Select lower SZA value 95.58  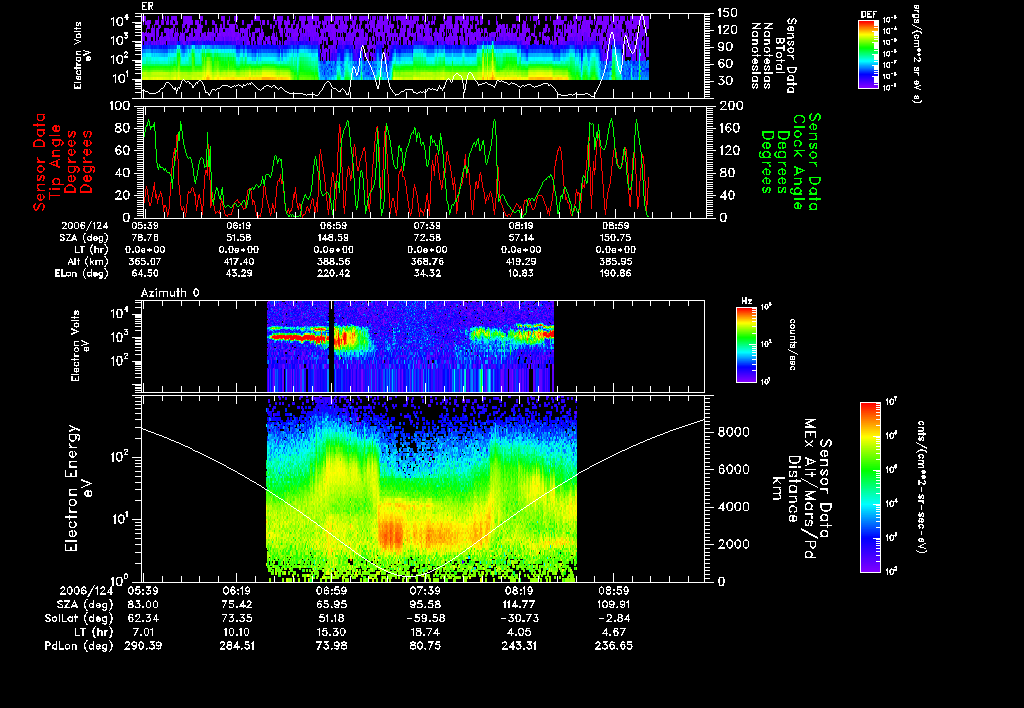pos(425,605)
